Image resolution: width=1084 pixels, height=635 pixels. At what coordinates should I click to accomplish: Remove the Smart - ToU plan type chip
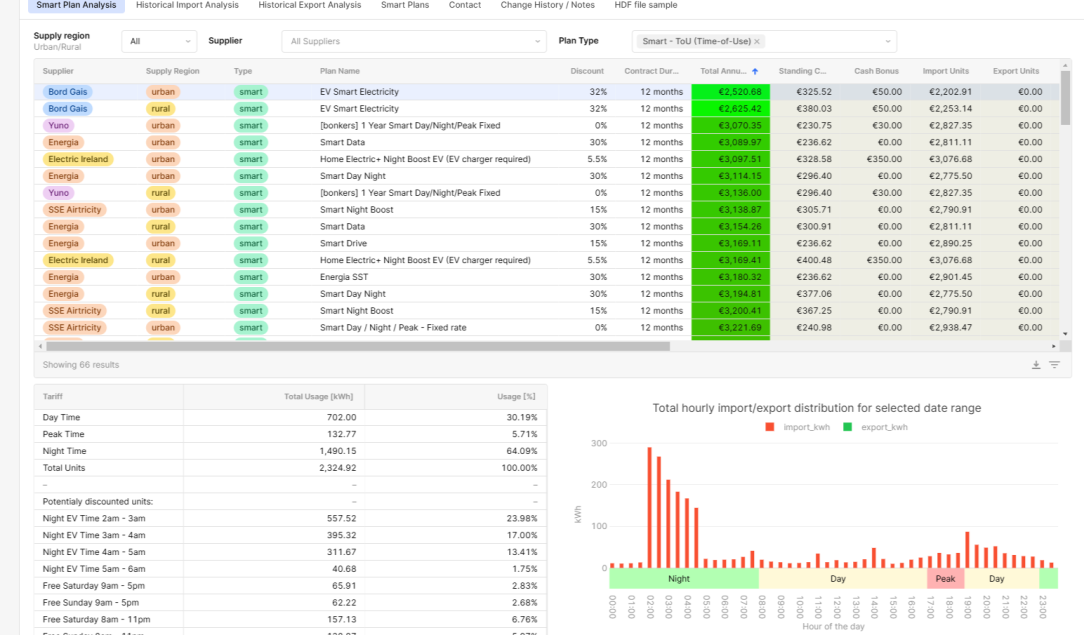pos(757,41)
